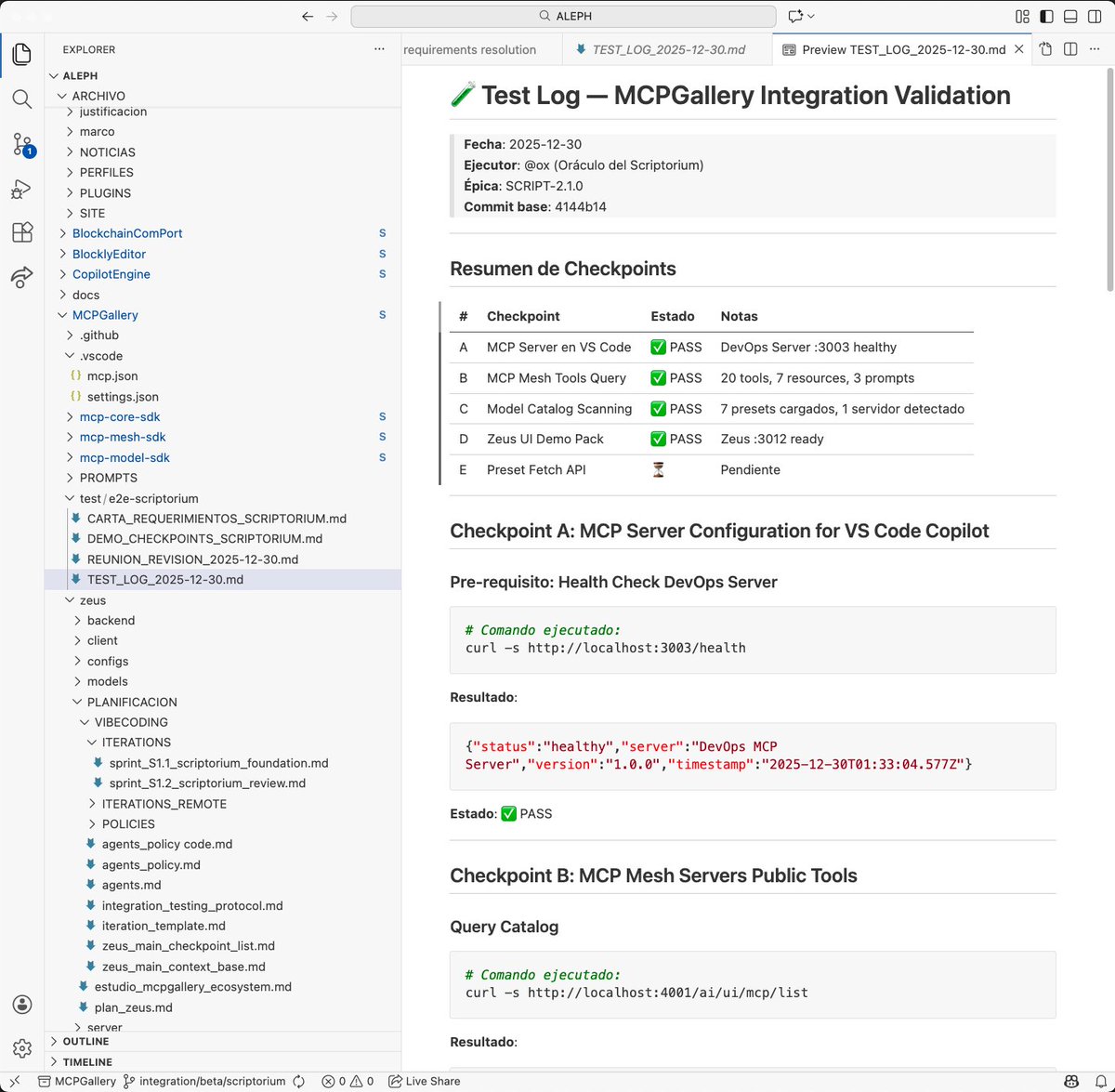
Task: Collapse the MCPGallery folder
Action: coord(223,315)
